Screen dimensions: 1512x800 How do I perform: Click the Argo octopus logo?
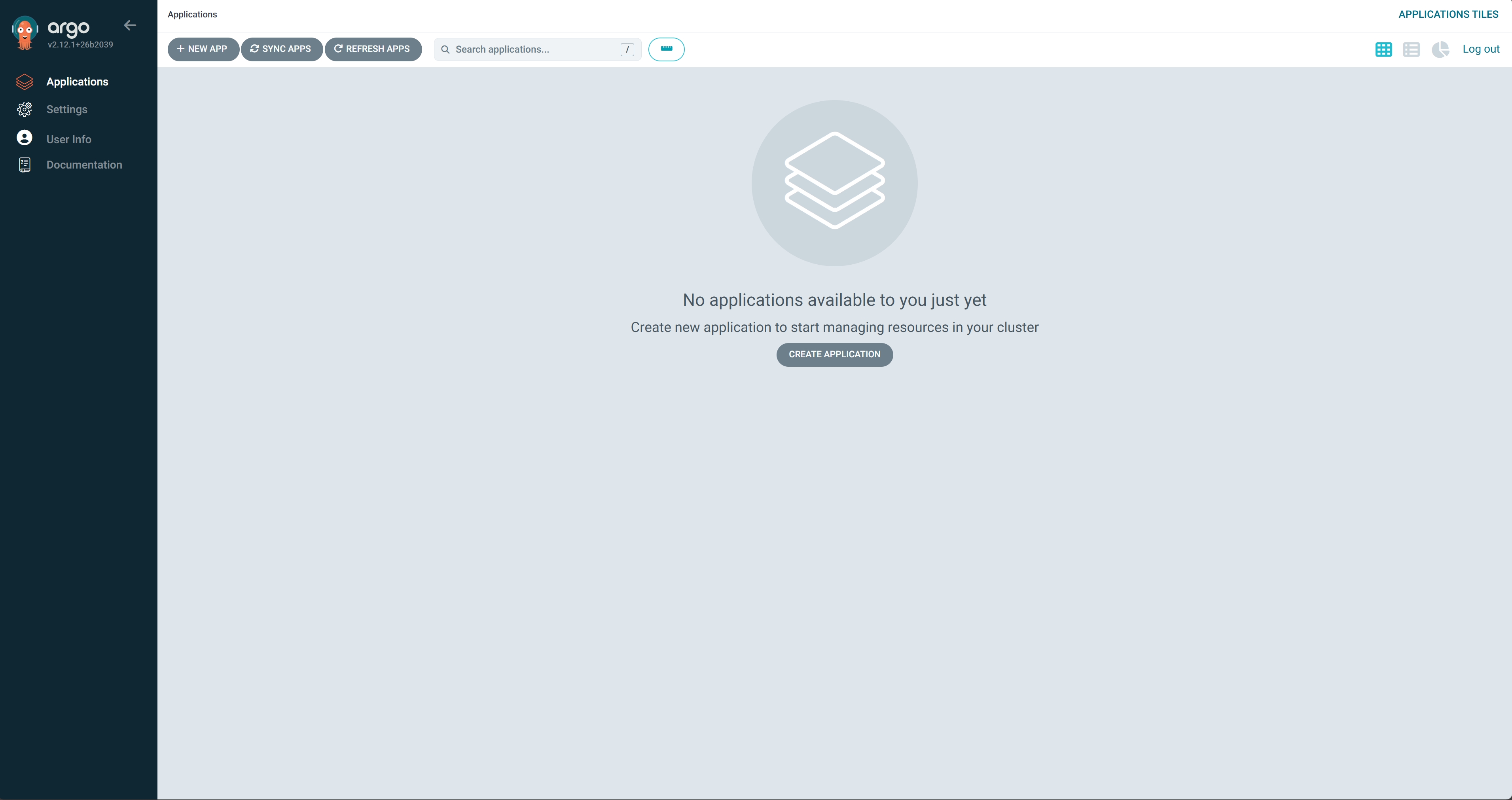(x=25, y=33)
